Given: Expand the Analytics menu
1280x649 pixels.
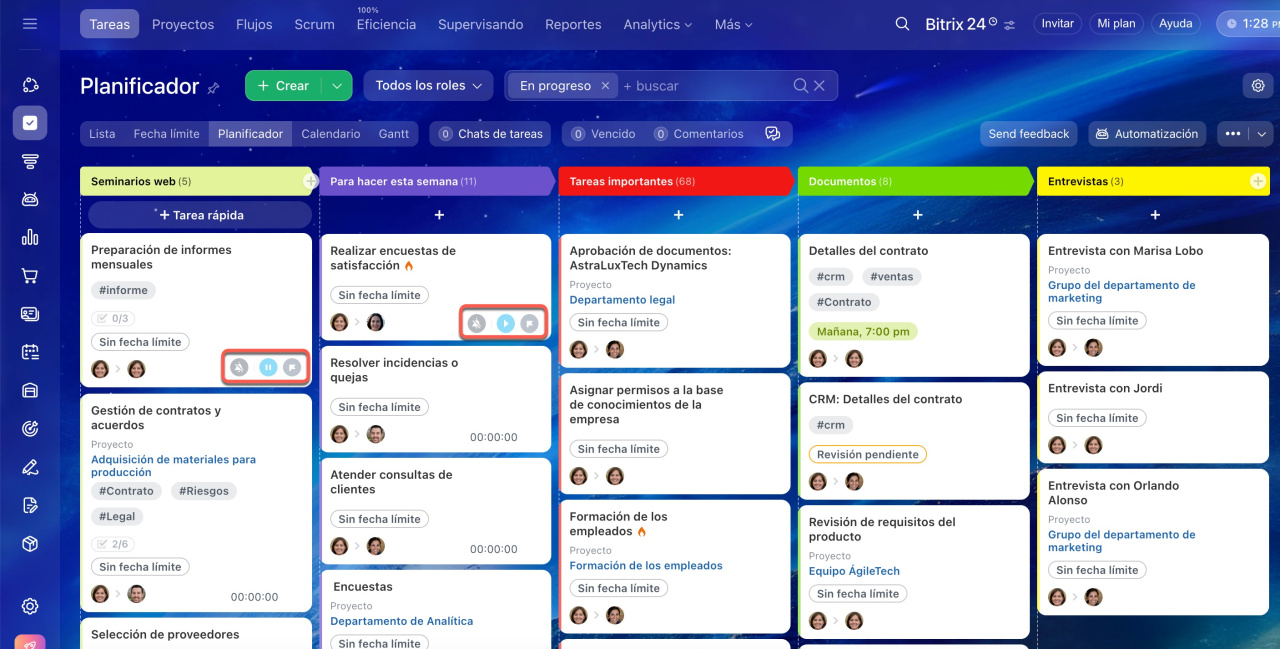Looking at the screenshot, I should tap(658, 24).
